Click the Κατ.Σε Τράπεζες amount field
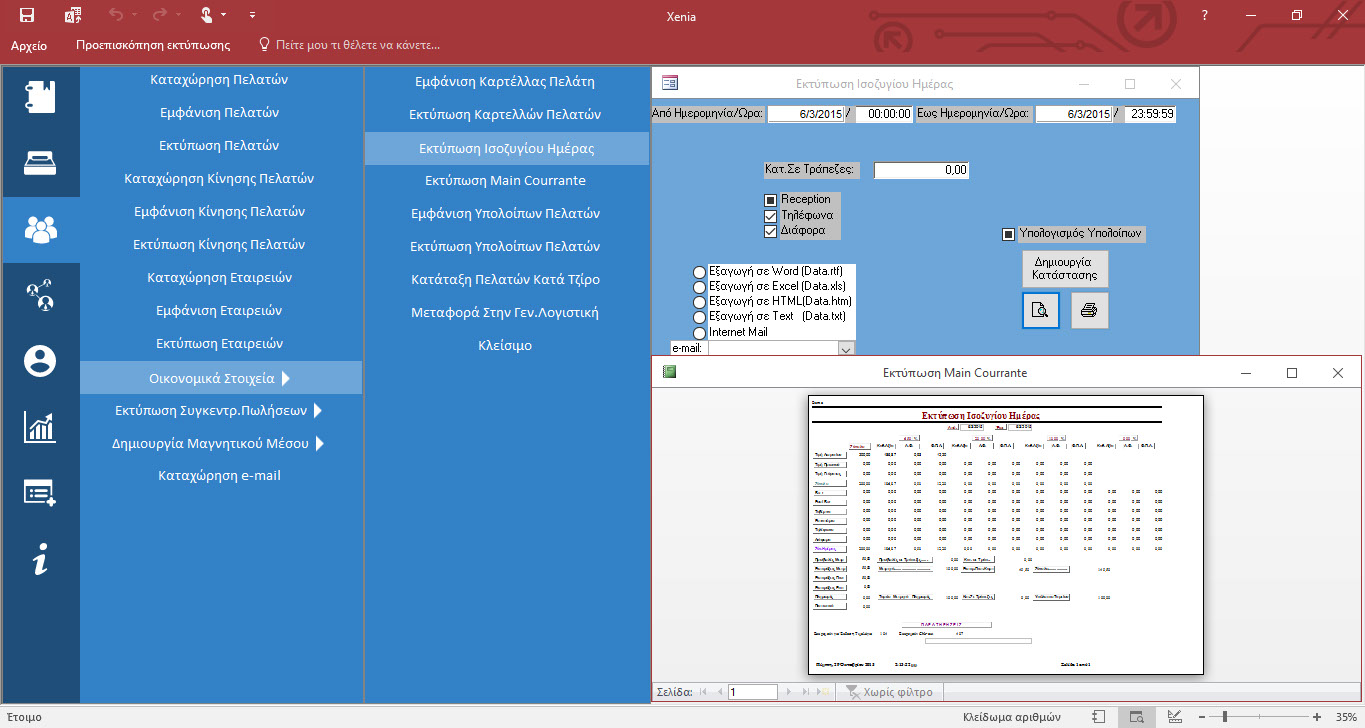 pos(921,171)
